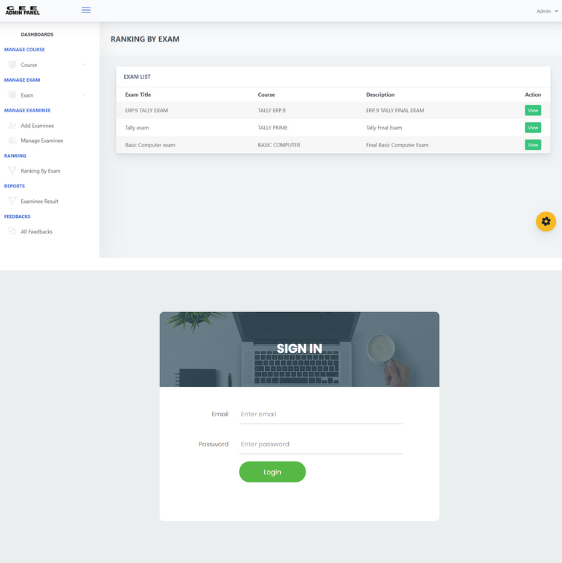Image resolution: width=562 pixels, height=563 pixels.
Task: Click the ERP.9 TALLY EXAM title cell
Action: click(x=147, y=110)
